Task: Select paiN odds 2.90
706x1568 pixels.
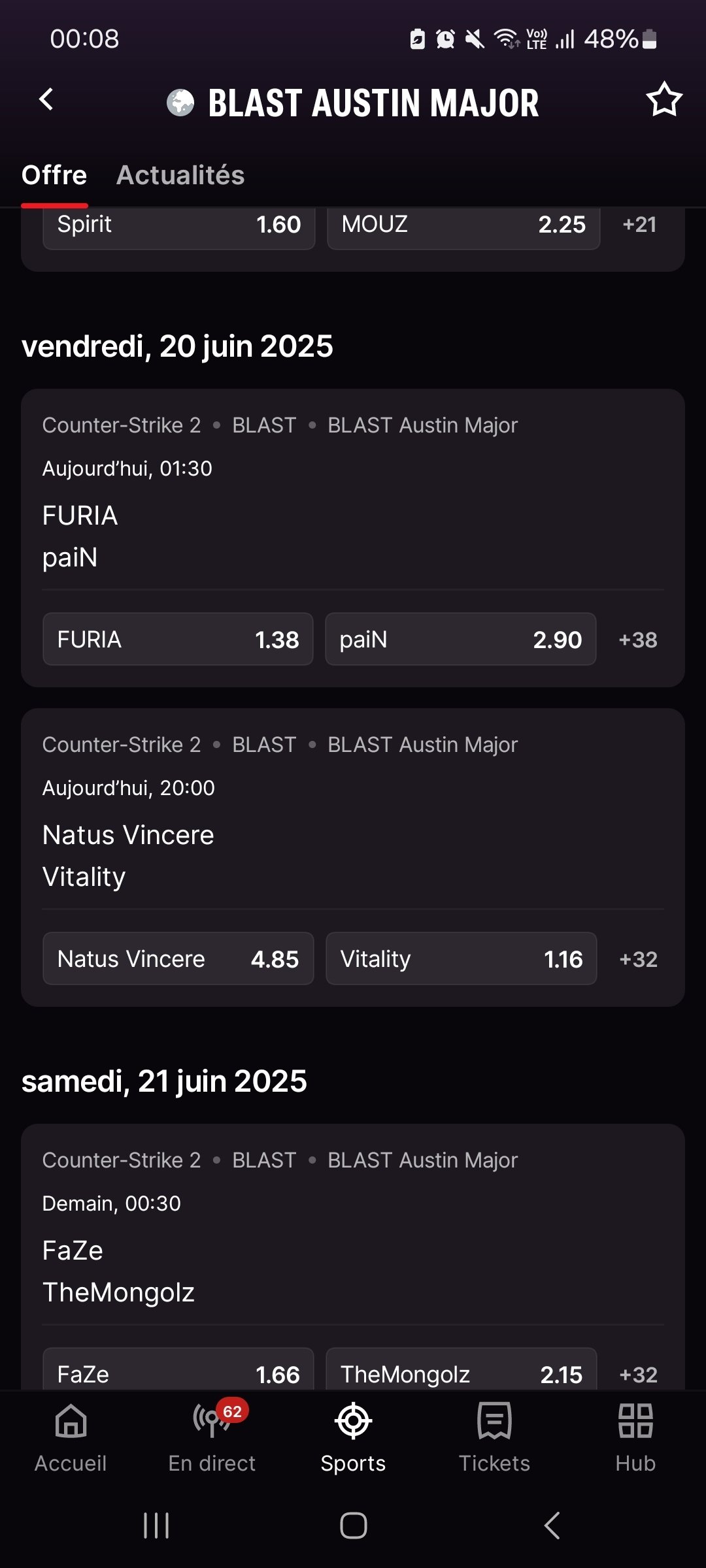Action: pos(460,640)
